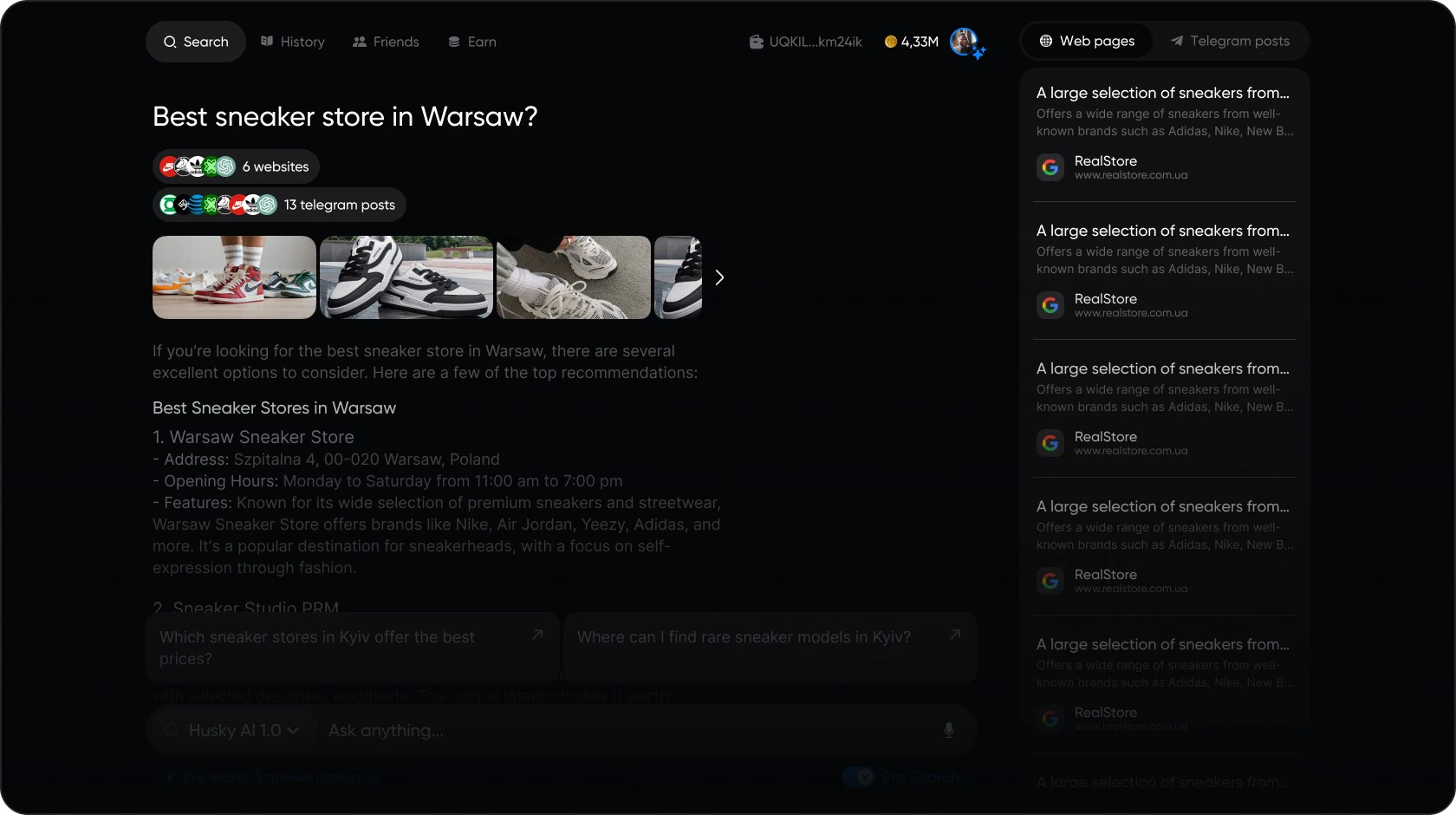Expand the Kyiv sneaker stores question via its arrow
This screenshot has width=1456, height=815.
pyautogui.click(x=537, y=635)
